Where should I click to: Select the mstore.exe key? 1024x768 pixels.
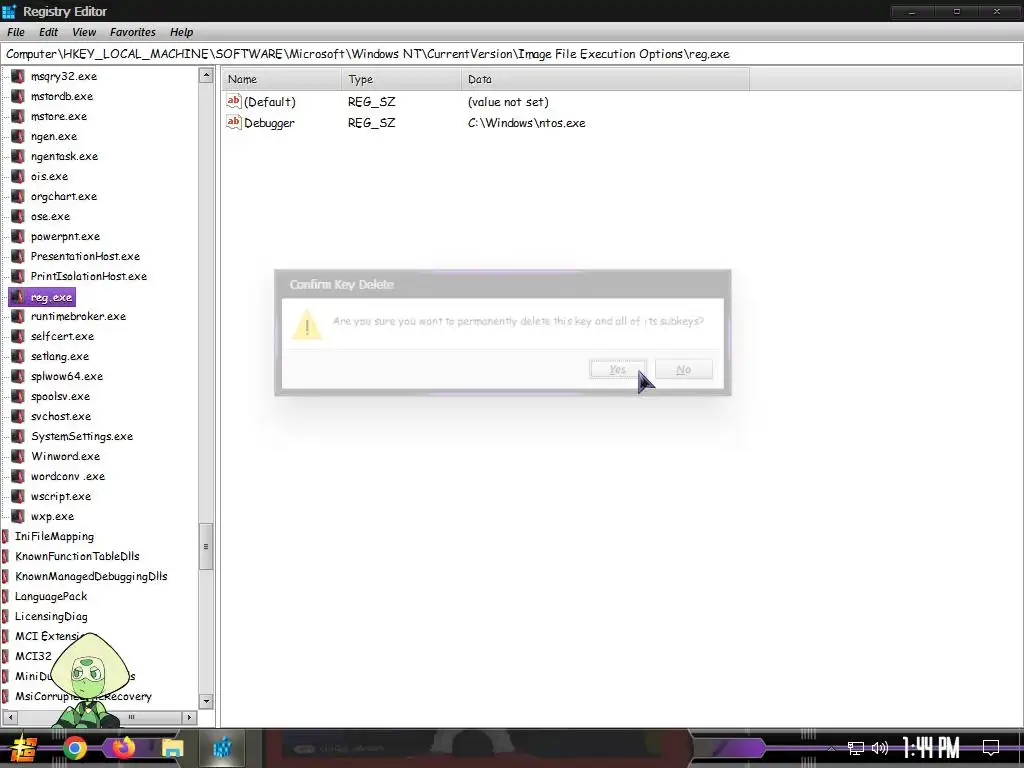click(58, 116)
